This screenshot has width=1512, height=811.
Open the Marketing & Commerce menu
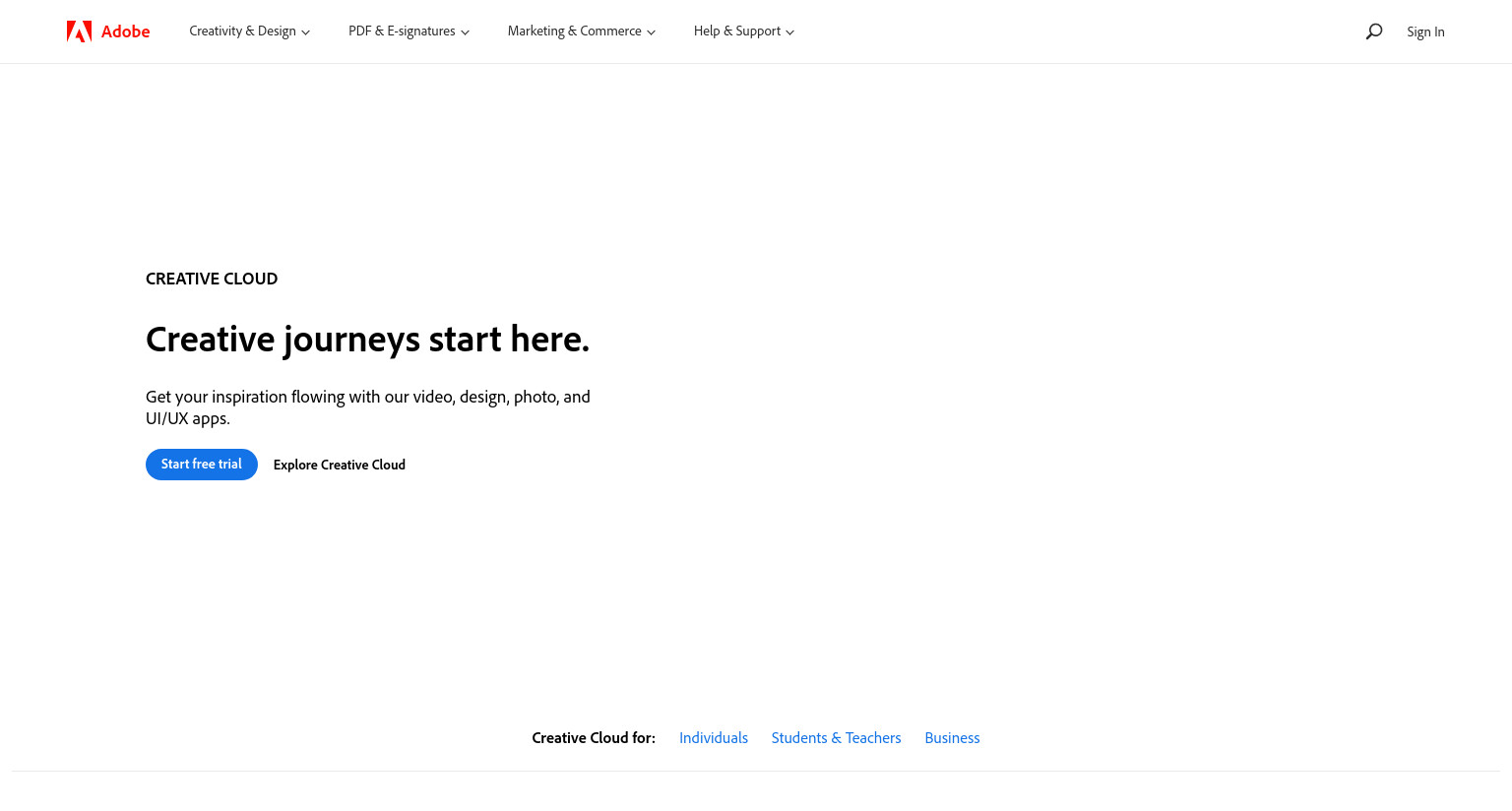pos(581,31)
